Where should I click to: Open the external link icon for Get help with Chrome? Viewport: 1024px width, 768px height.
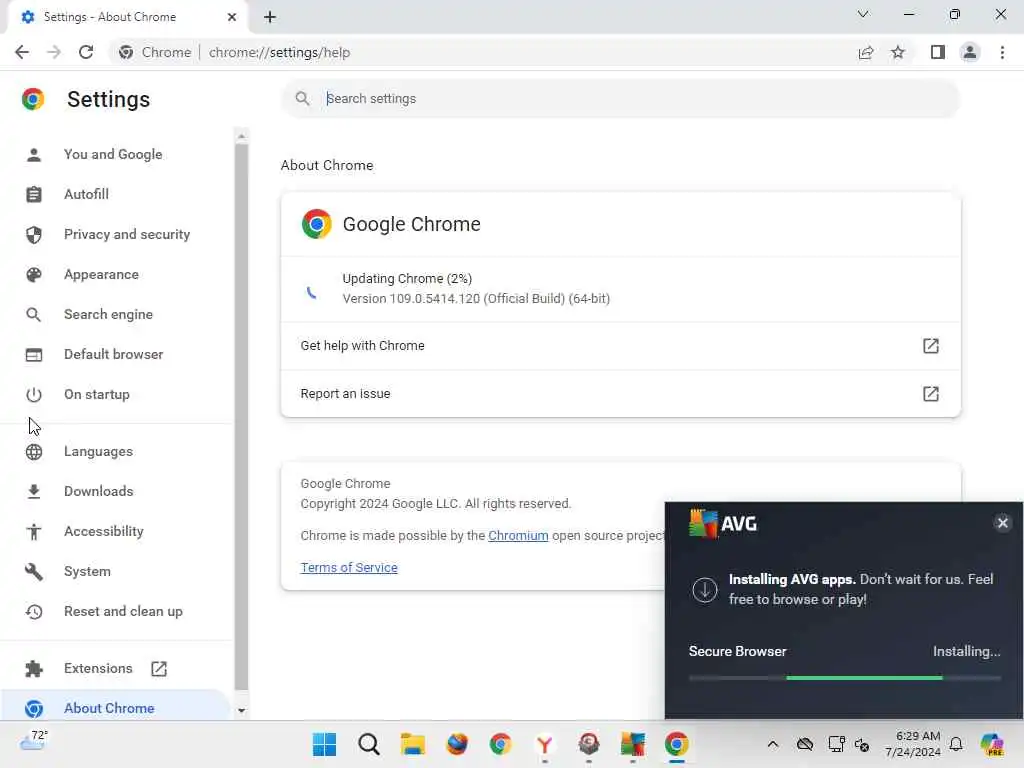(x=931, y=345)
